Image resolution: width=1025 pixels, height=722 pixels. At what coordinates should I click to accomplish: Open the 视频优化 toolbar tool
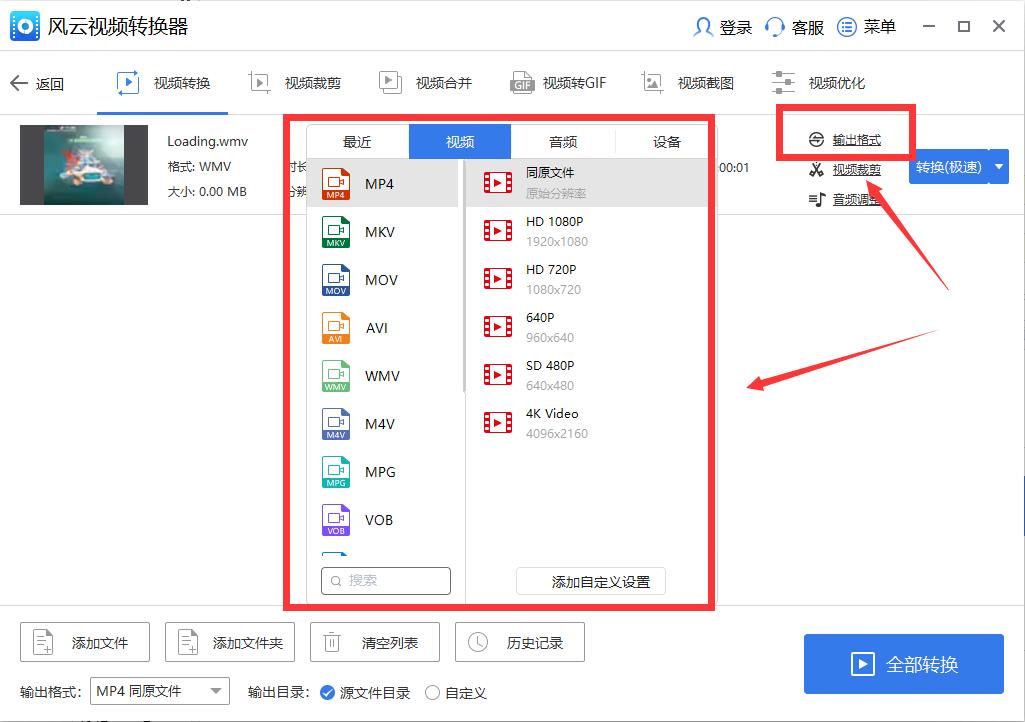pyautogui.click(x=818, y=83)
